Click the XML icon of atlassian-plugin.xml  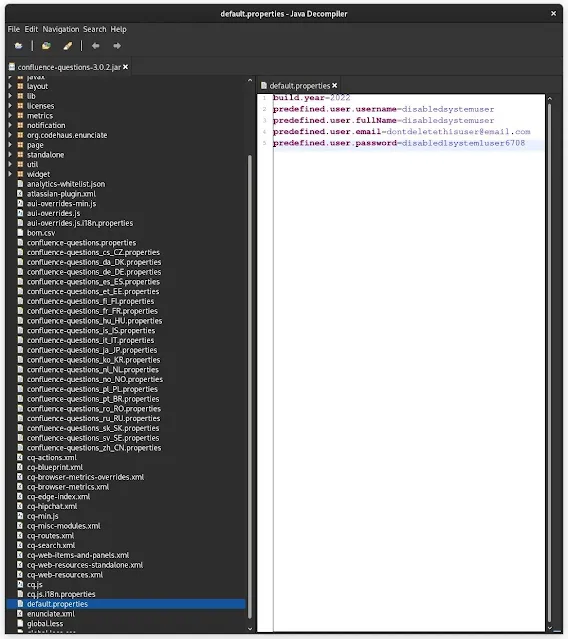pos(20,194)
